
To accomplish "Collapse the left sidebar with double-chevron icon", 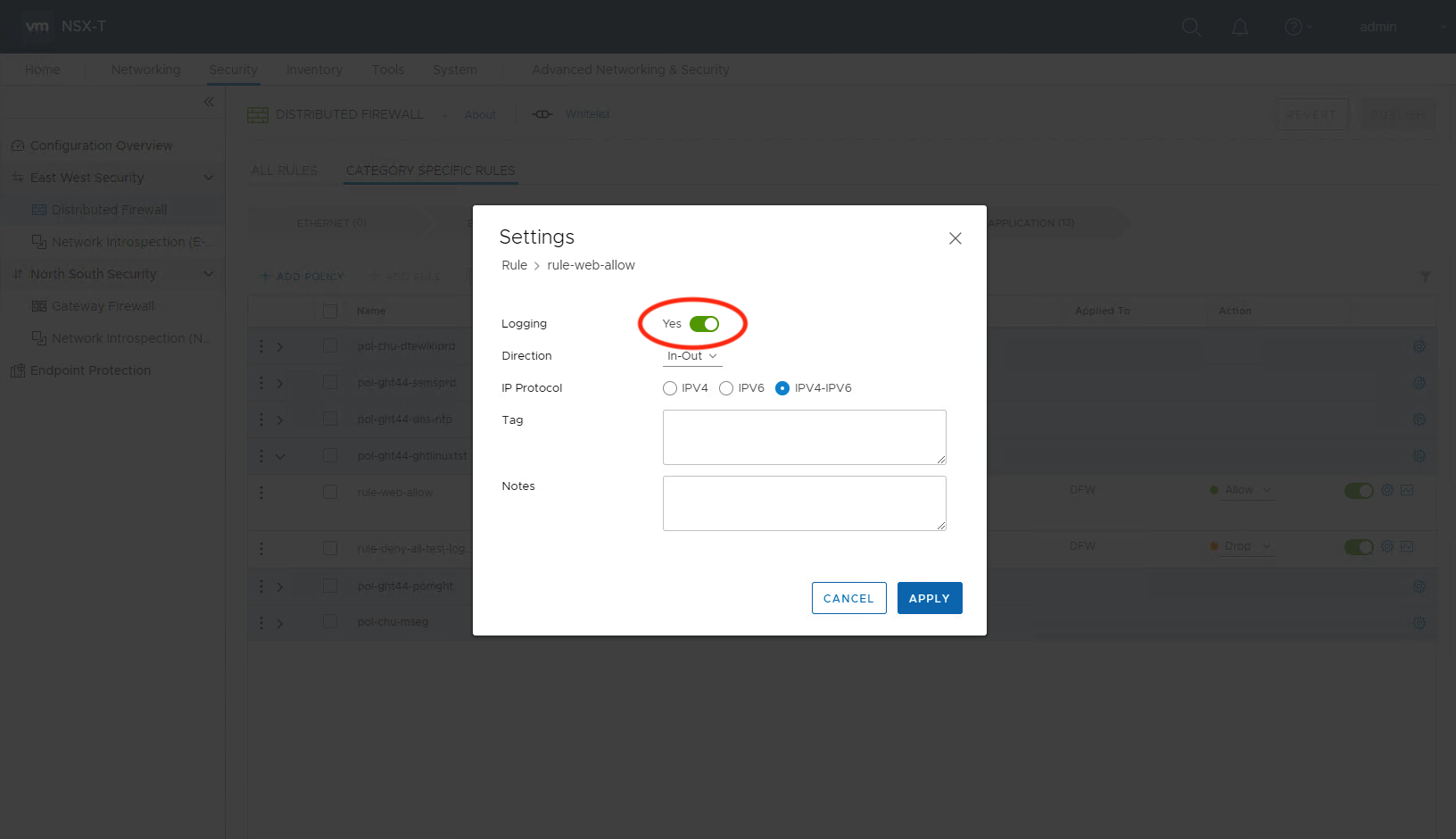I will pyautogui.click(x=209, y=102).
